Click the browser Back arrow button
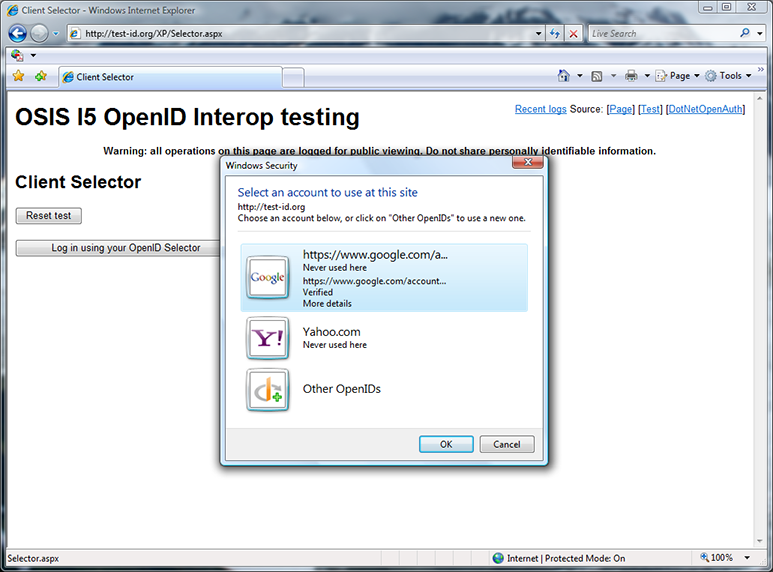773x572 pixels. pos(17,33)
